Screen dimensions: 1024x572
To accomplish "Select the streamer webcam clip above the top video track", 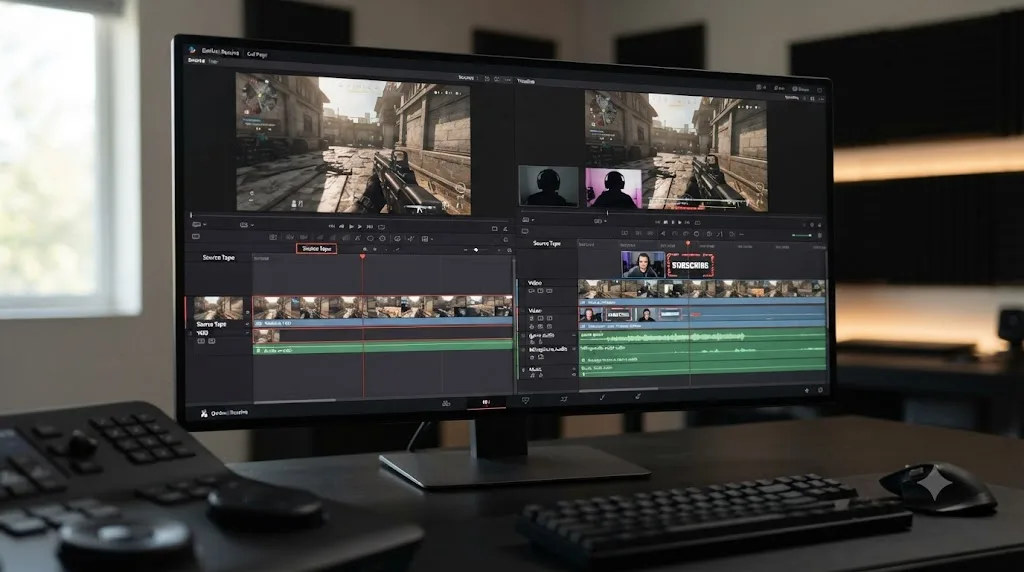I will coord(643,264).
